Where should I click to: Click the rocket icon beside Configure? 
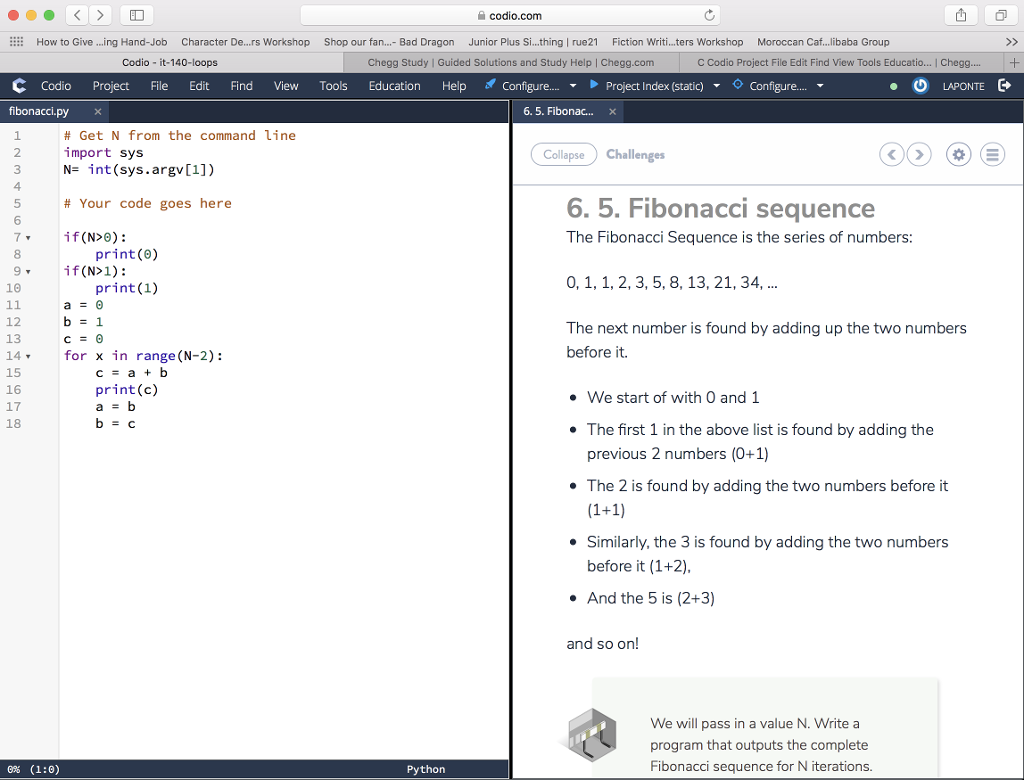[490, 84]
